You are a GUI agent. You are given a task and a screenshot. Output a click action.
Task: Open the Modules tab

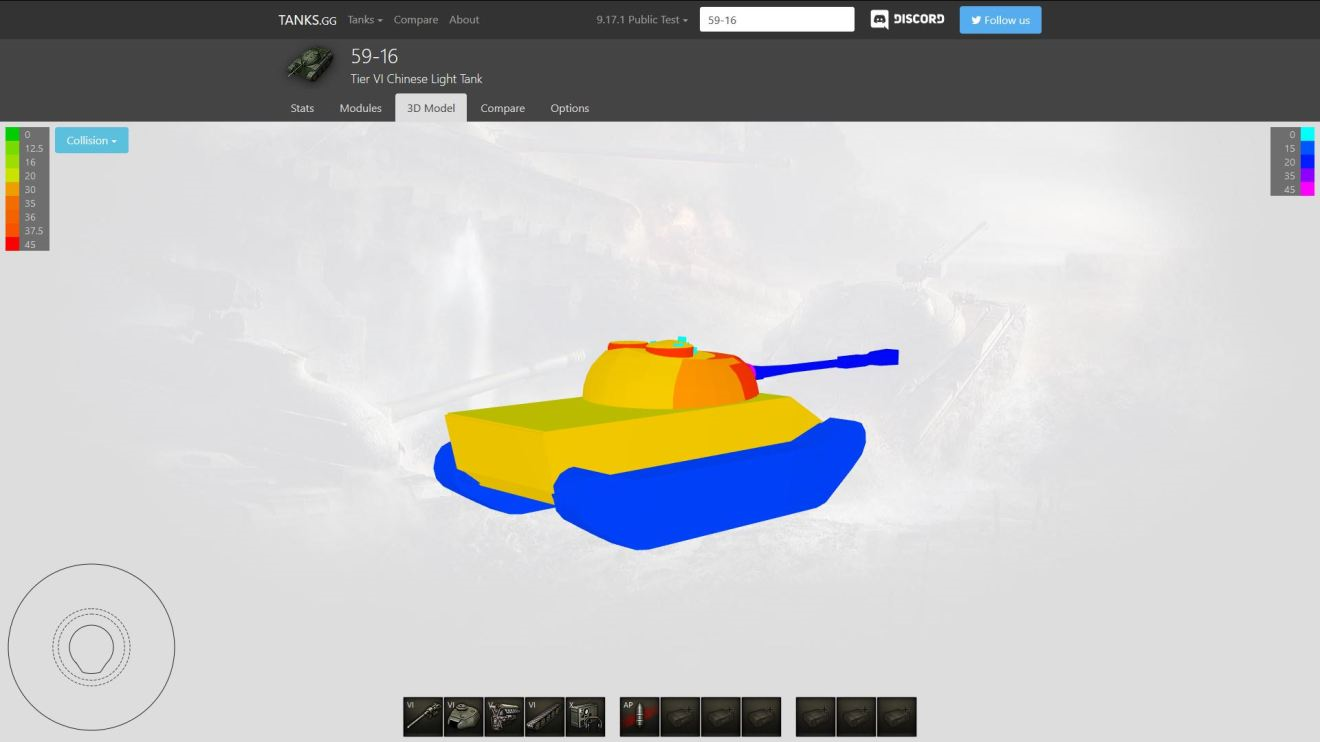360,108
